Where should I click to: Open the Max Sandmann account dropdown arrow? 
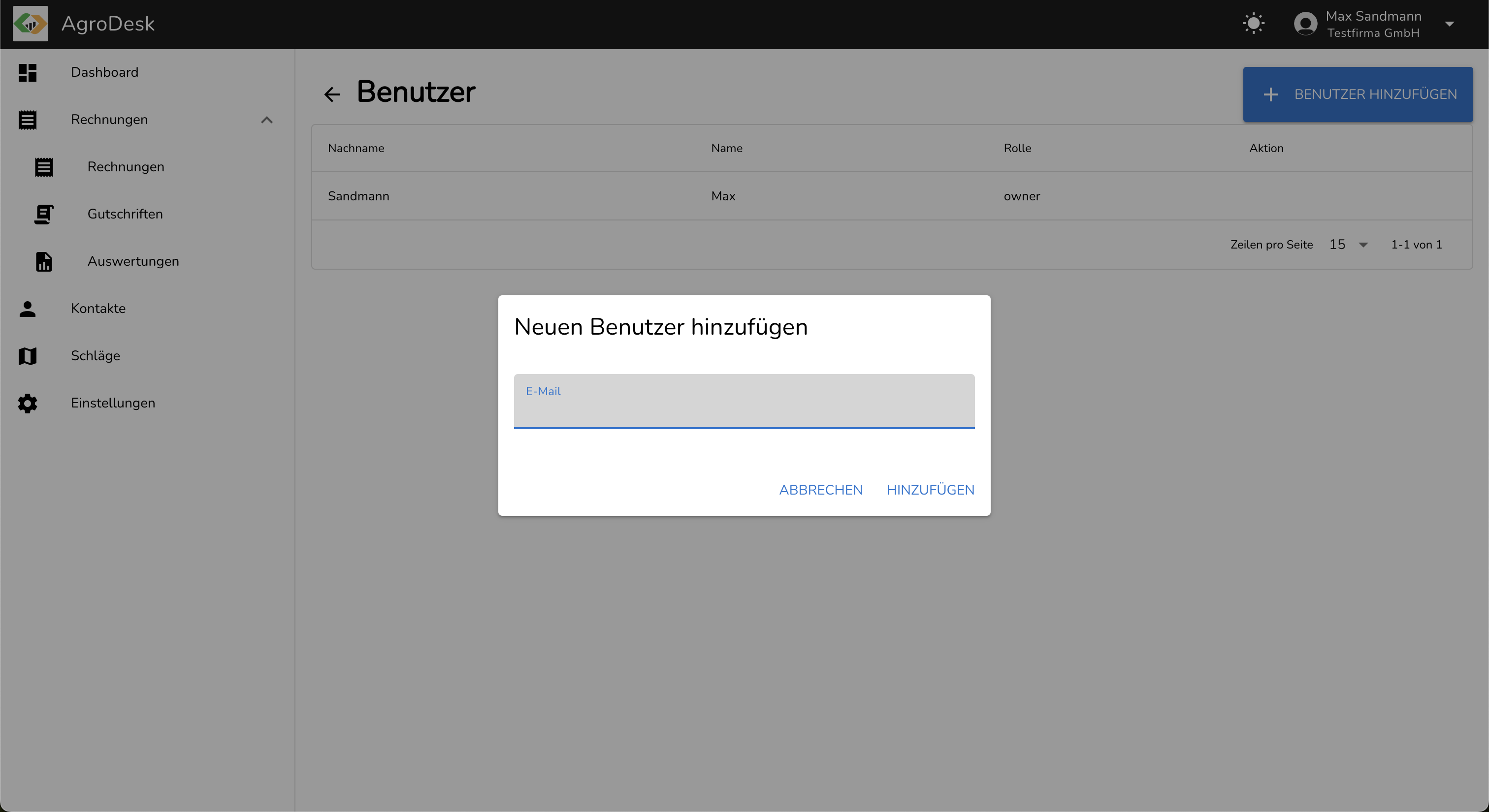click(x=1449, y=24)
